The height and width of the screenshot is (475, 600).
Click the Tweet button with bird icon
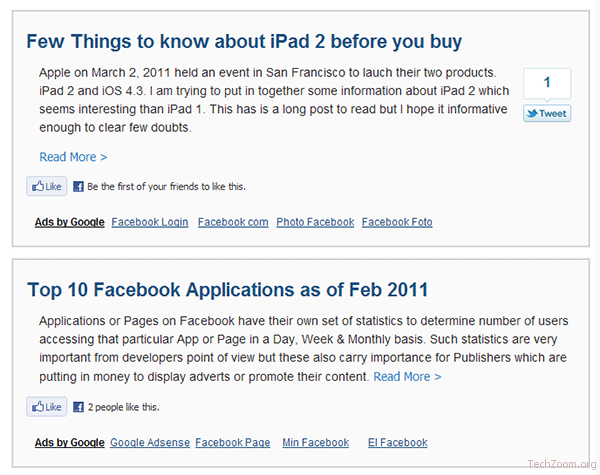click(x=547, y=113)
